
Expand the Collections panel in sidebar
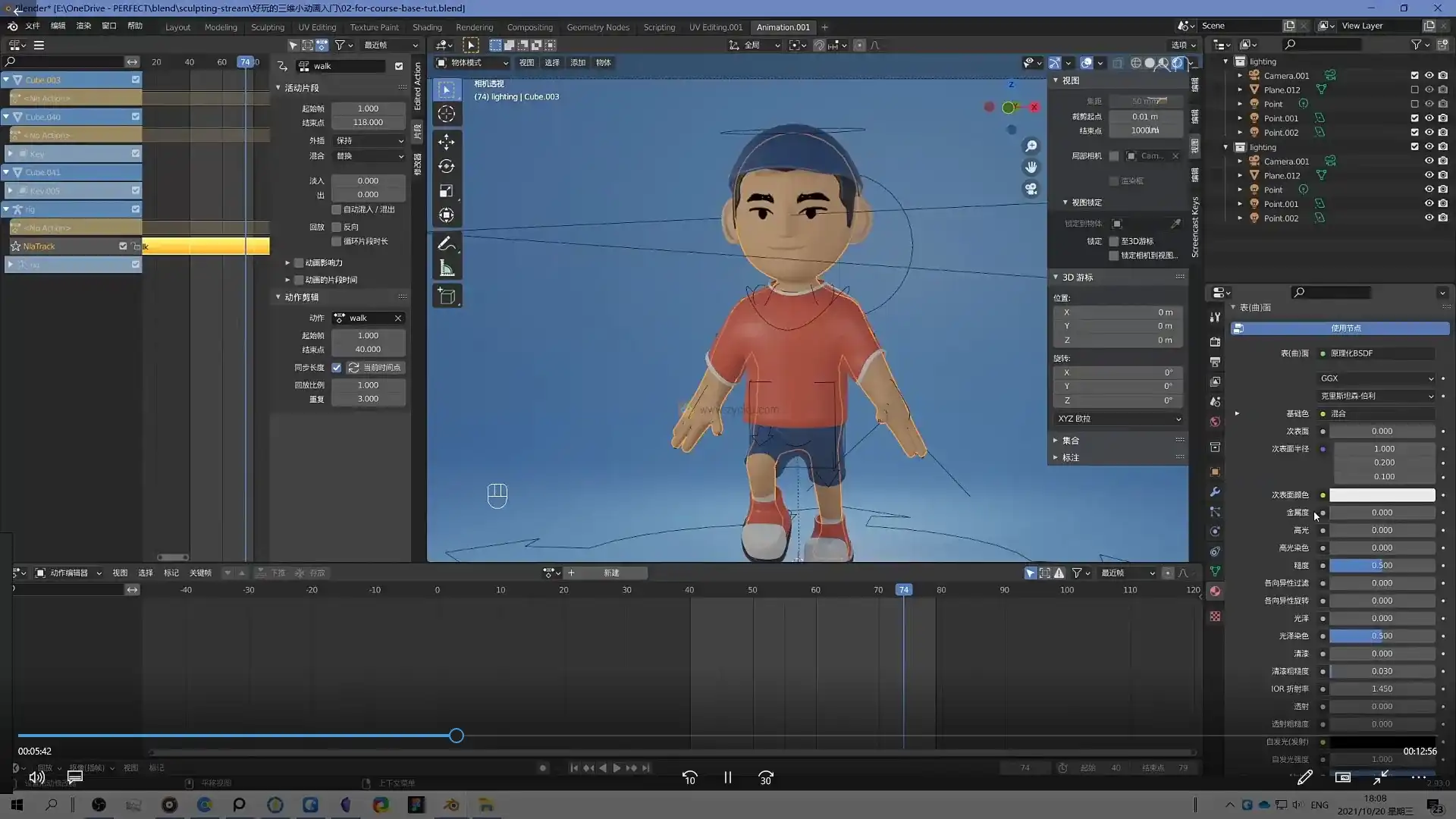click(1070, 440)
